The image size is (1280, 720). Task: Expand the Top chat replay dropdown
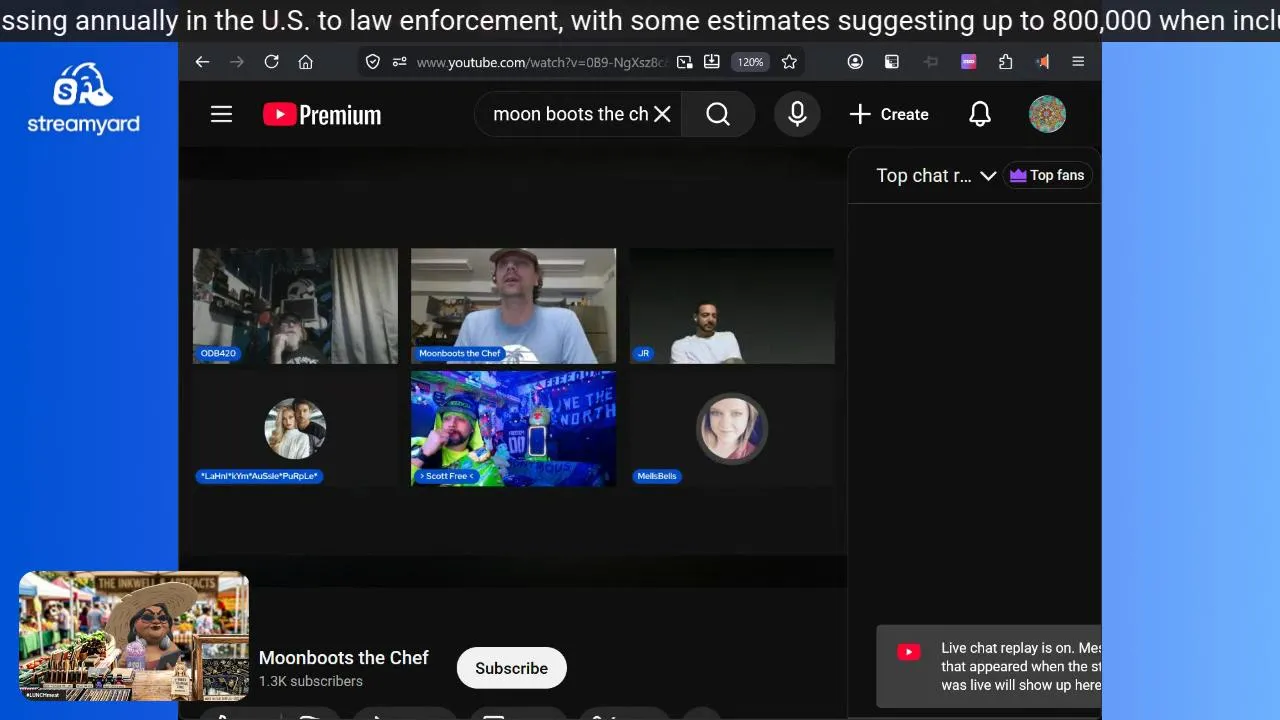[936, 175]
